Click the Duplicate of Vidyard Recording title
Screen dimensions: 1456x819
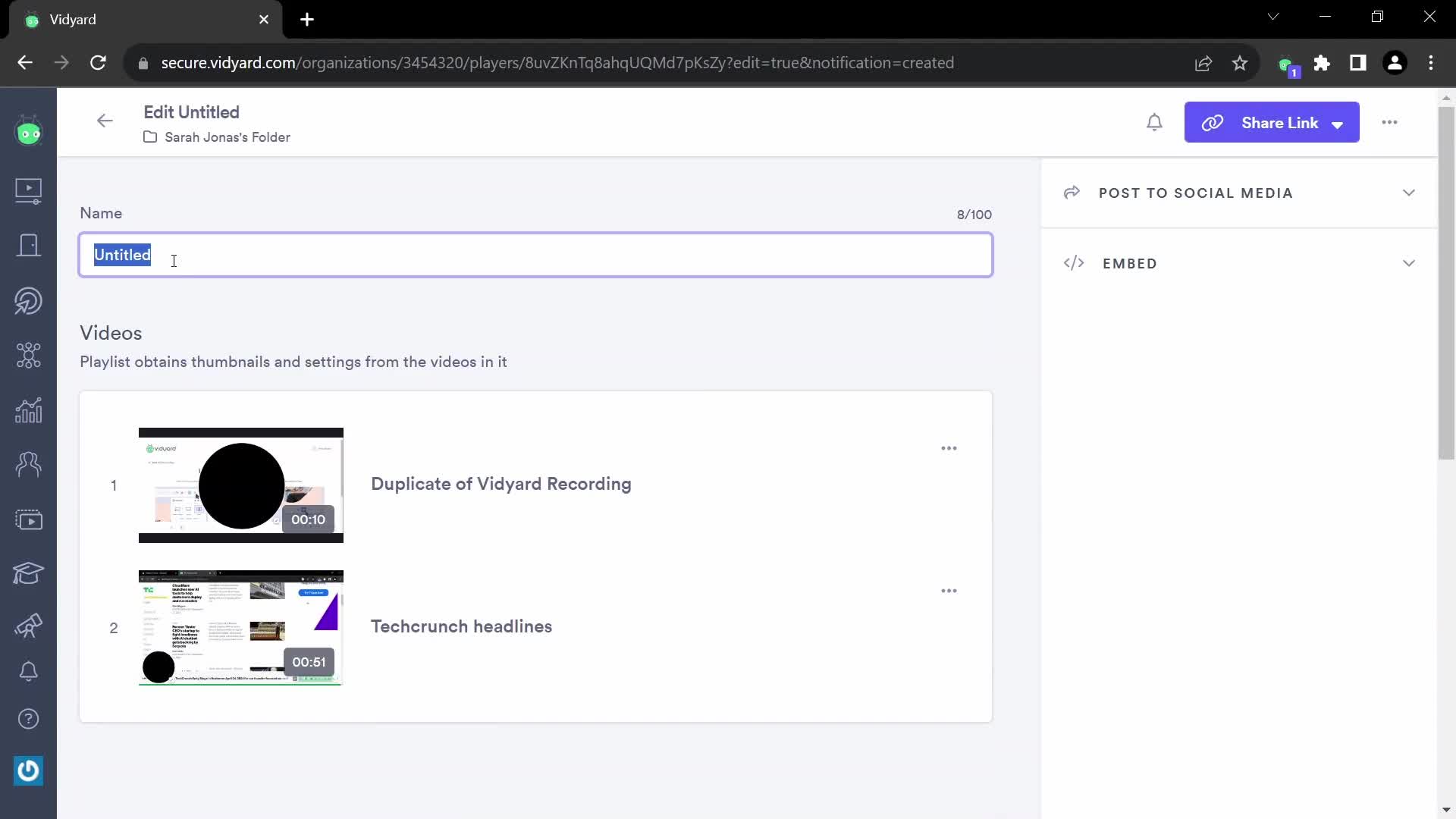pyautogui.click(x=501, y=484)
